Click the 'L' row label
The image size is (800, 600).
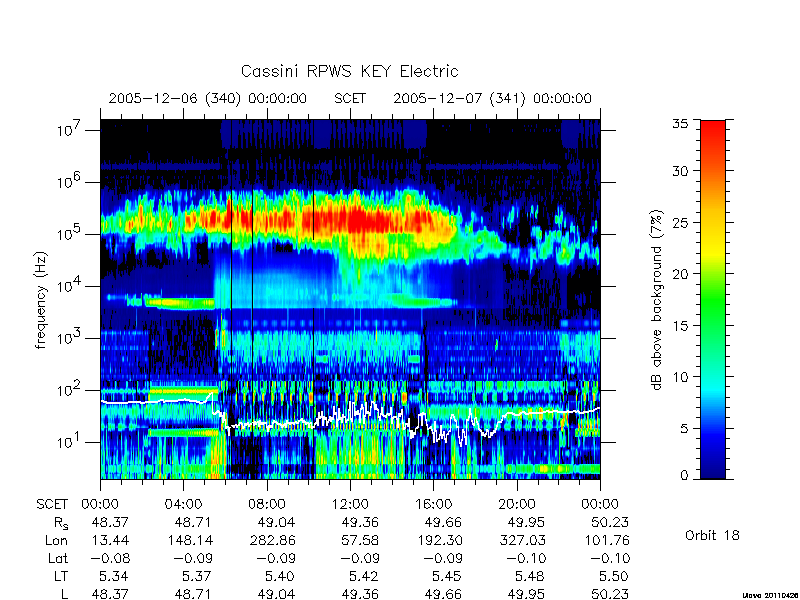tap(64, 594)
